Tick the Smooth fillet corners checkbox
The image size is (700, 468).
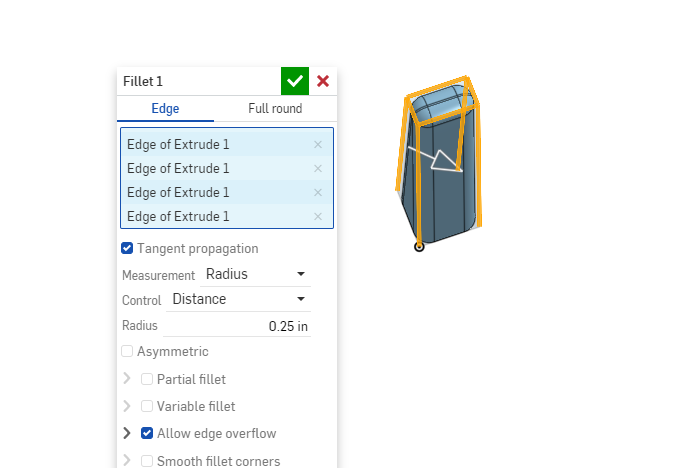(x=147, y=461)
